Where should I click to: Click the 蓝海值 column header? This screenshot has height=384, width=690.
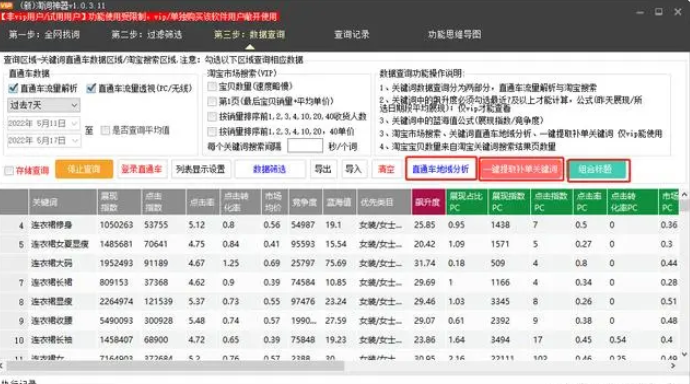(340, 202)
